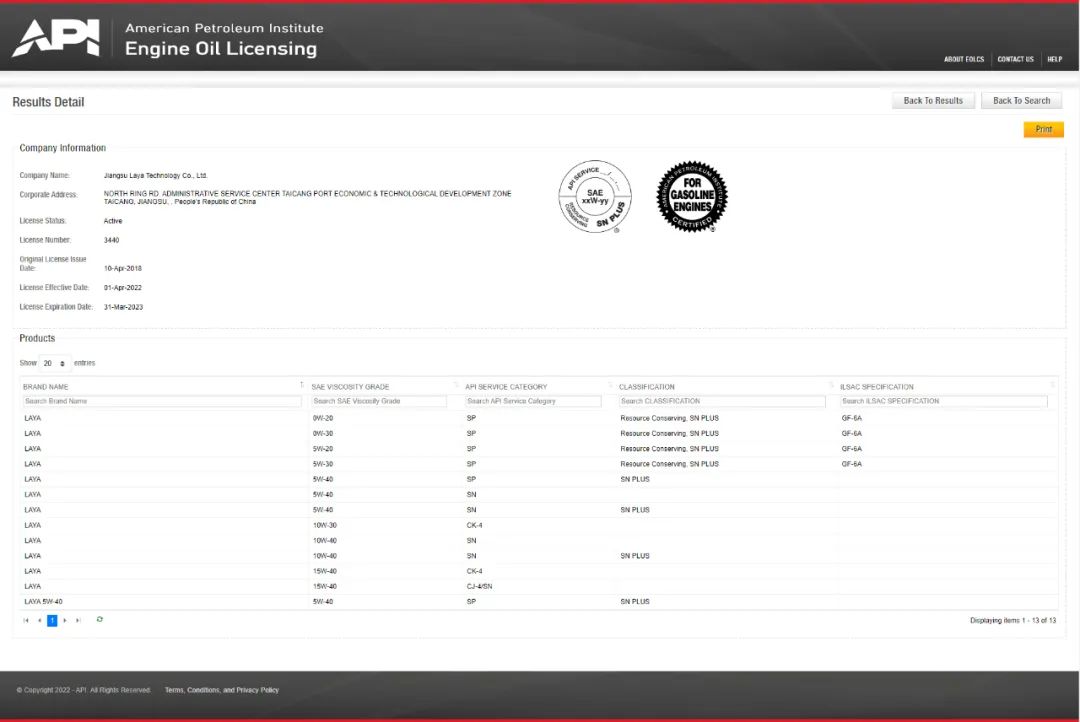Click the Back To Search button
The width and height of the screenshot is (1080, 722).
tap(1021, 101)
